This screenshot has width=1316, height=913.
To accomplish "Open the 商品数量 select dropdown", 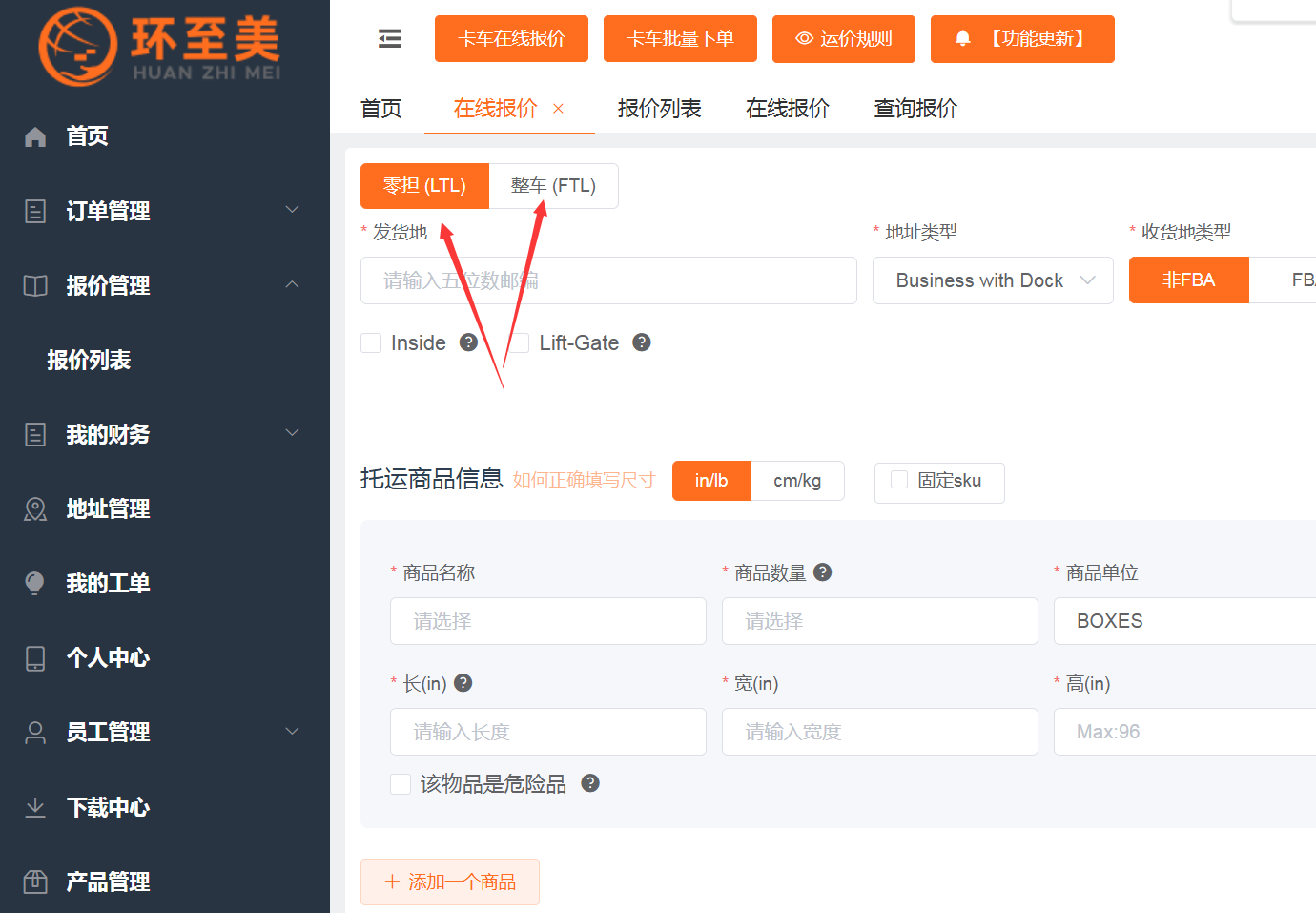I will [x=880, y=621].
